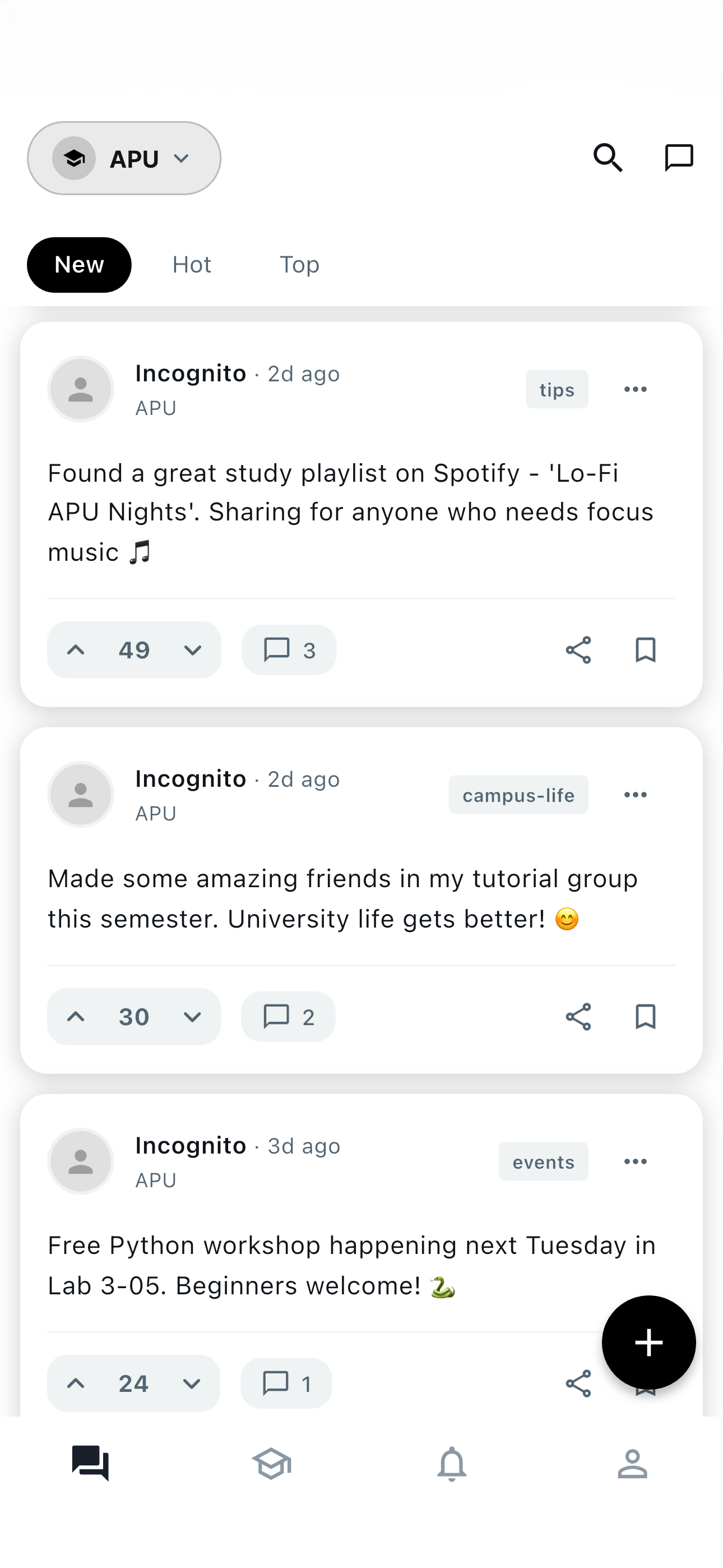The image size is (723, 1568).
Task: Open more options on the events post
Action: point(636,1161)
